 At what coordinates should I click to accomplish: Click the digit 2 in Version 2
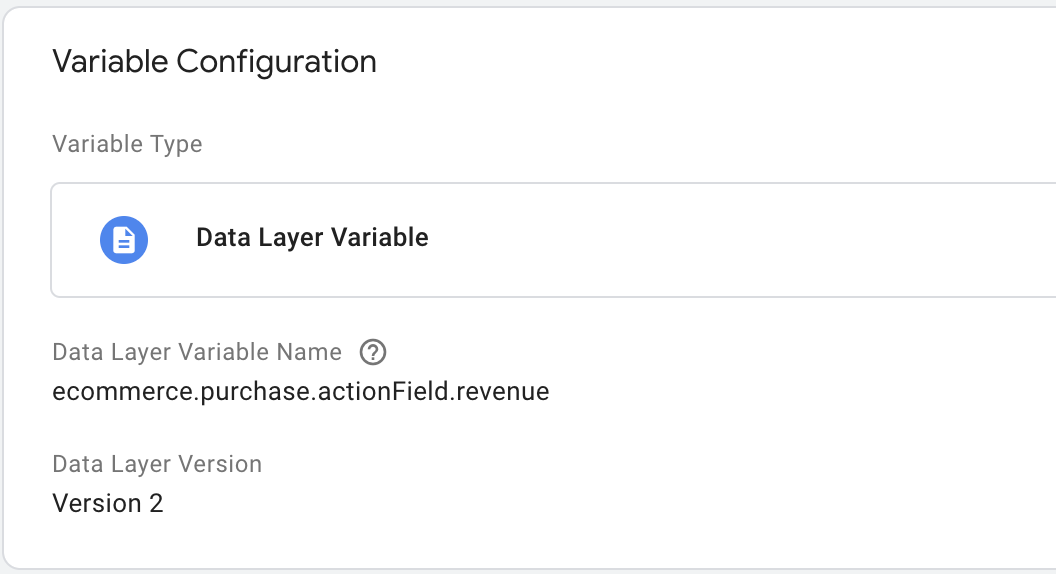point(156,503)
